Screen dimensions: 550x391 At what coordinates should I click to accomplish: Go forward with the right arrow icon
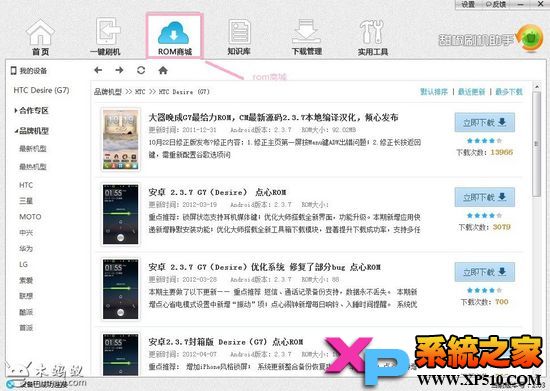pyautogui.click(x=119, y=70)
